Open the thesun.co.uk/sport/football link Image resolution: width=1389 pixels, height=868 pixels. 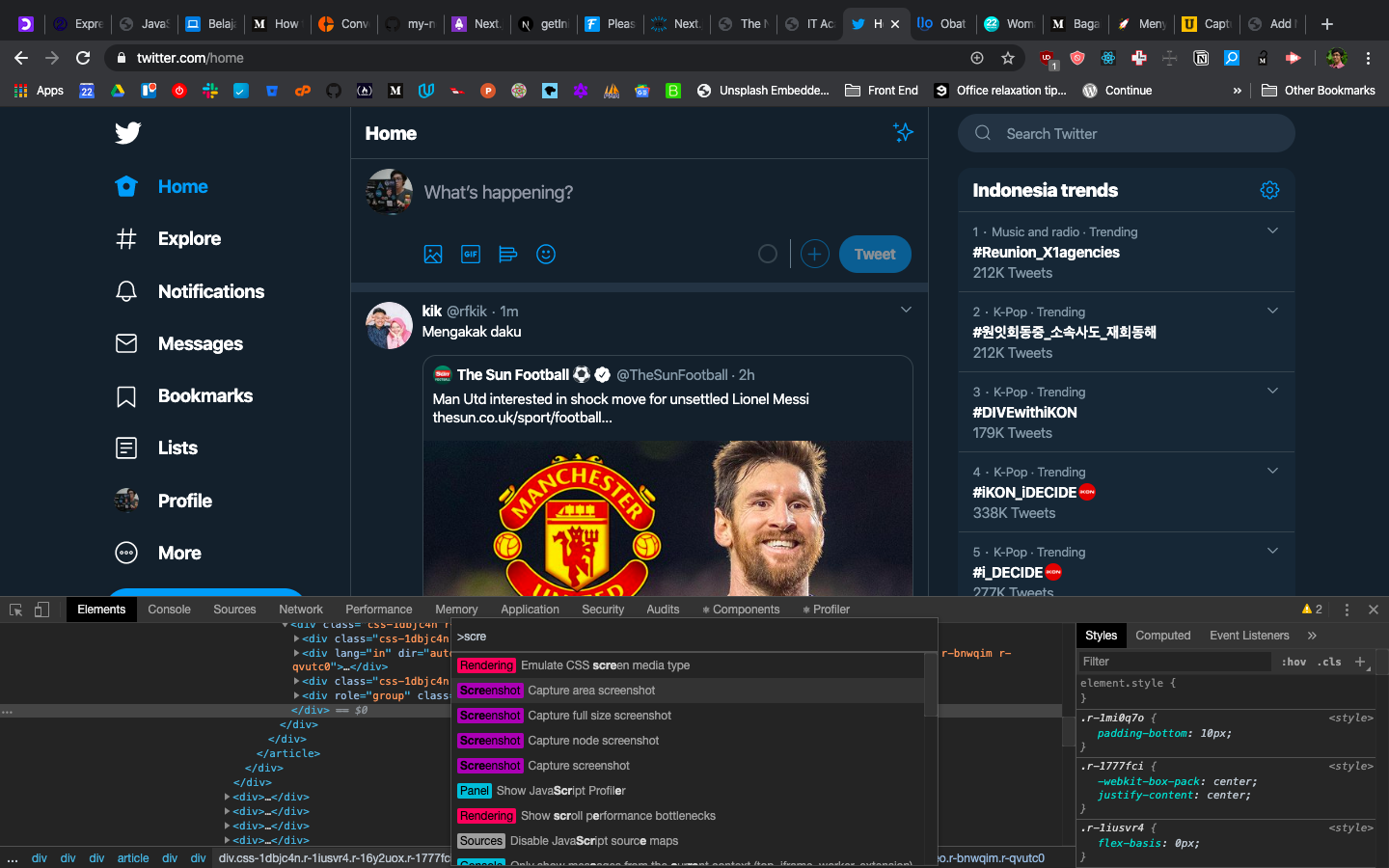(x=523, y=418)
